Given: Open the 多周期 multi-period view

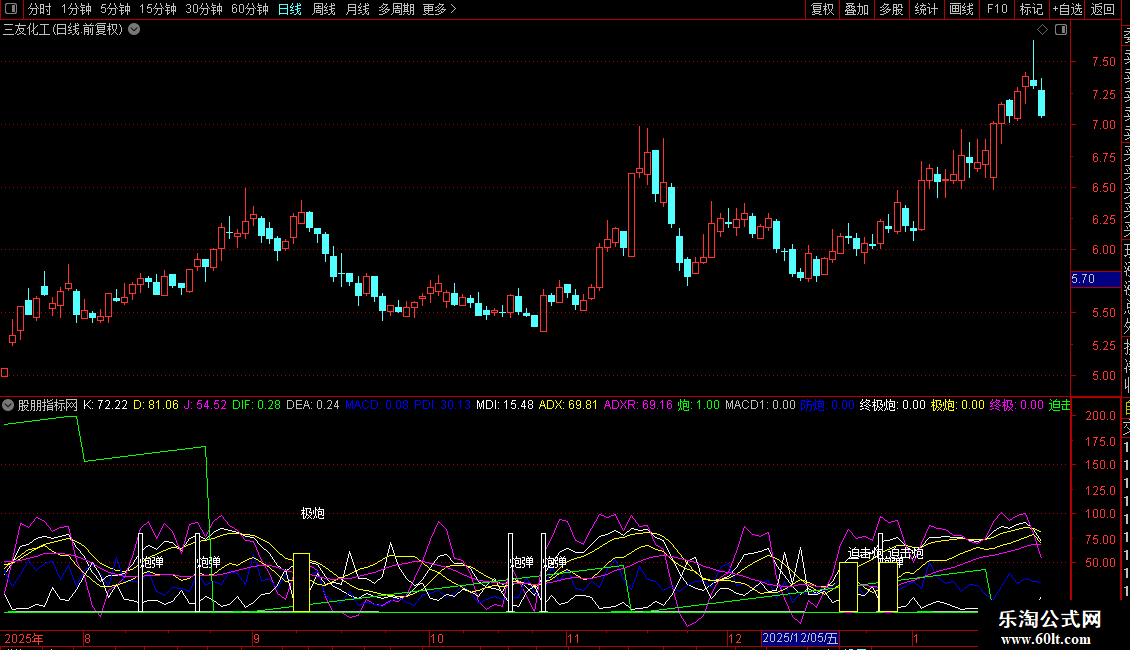Looking at the screenshot, I should [397, 9].
